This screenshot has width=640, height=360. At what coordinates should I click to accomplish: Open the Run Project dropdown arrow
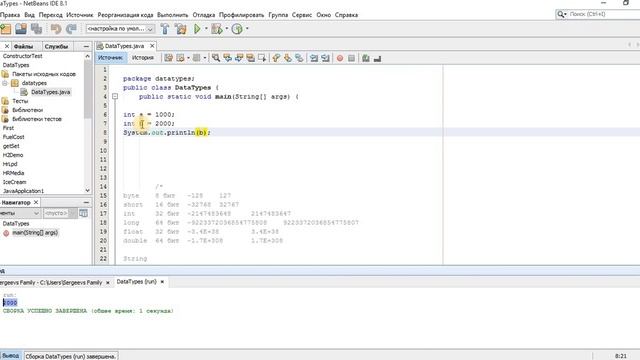click(x=206, y=29)
